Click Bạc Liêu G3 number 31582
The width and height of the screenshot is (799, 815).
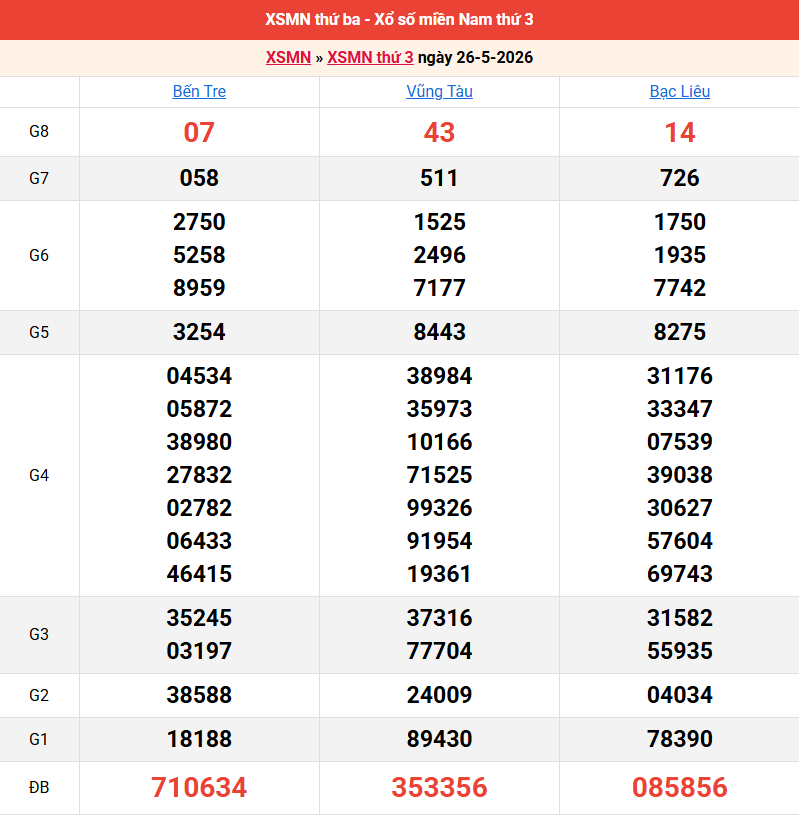pos(679,618)
